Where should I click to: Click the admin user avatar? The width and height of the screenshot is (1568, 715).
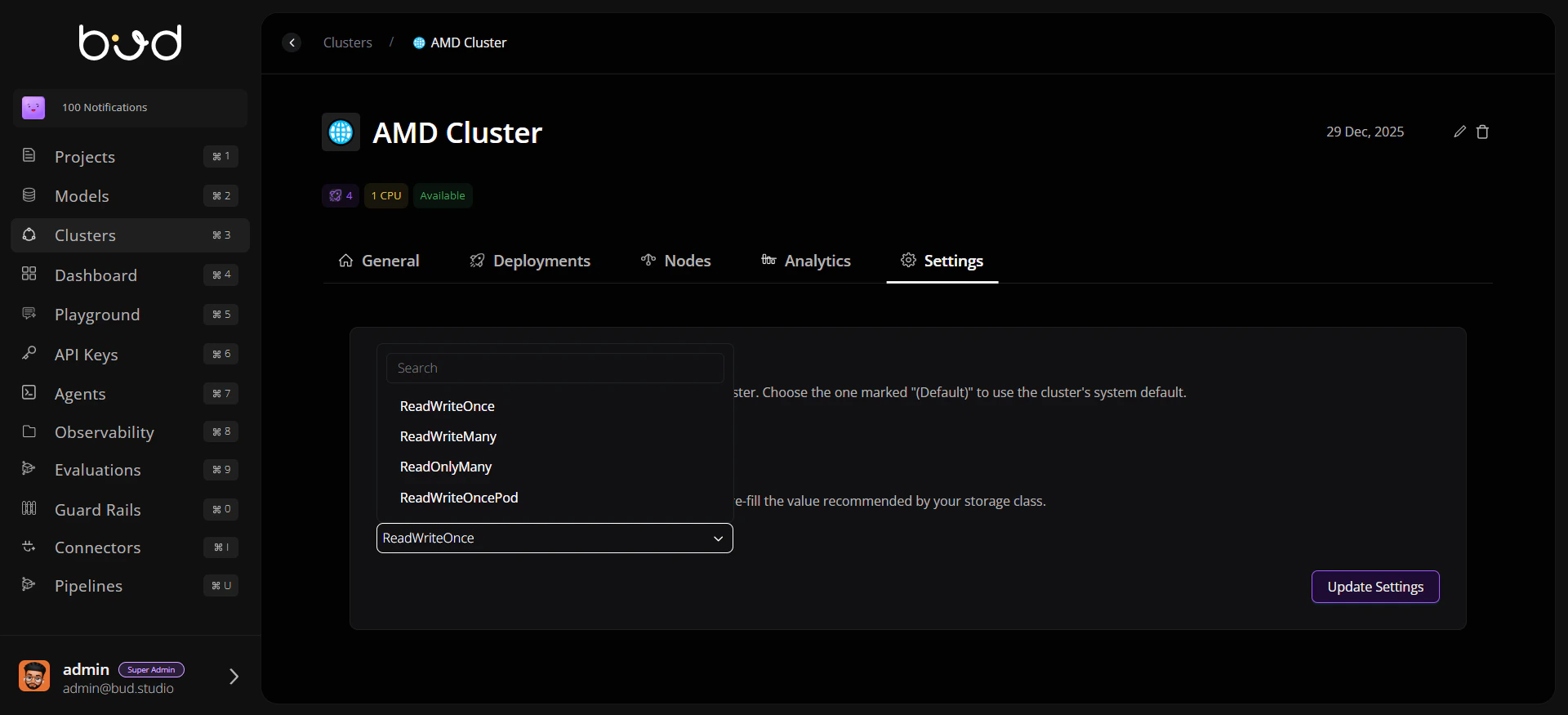[x=34, y=676]
